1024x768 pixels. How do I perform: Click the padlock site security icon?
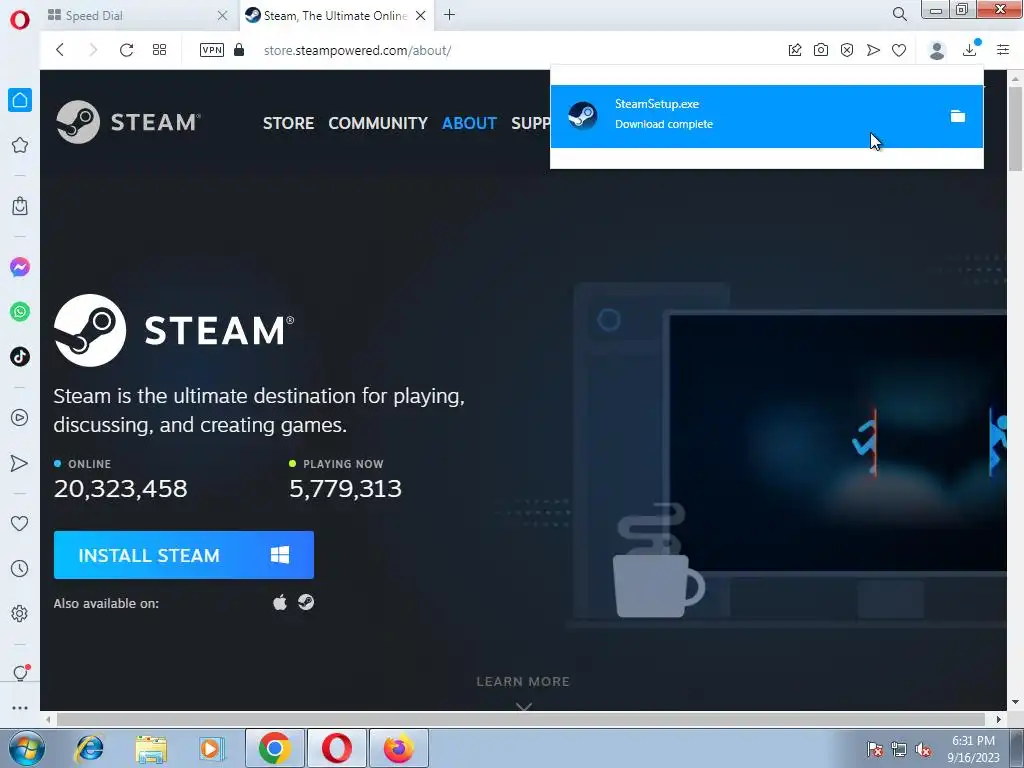point(239,50)
